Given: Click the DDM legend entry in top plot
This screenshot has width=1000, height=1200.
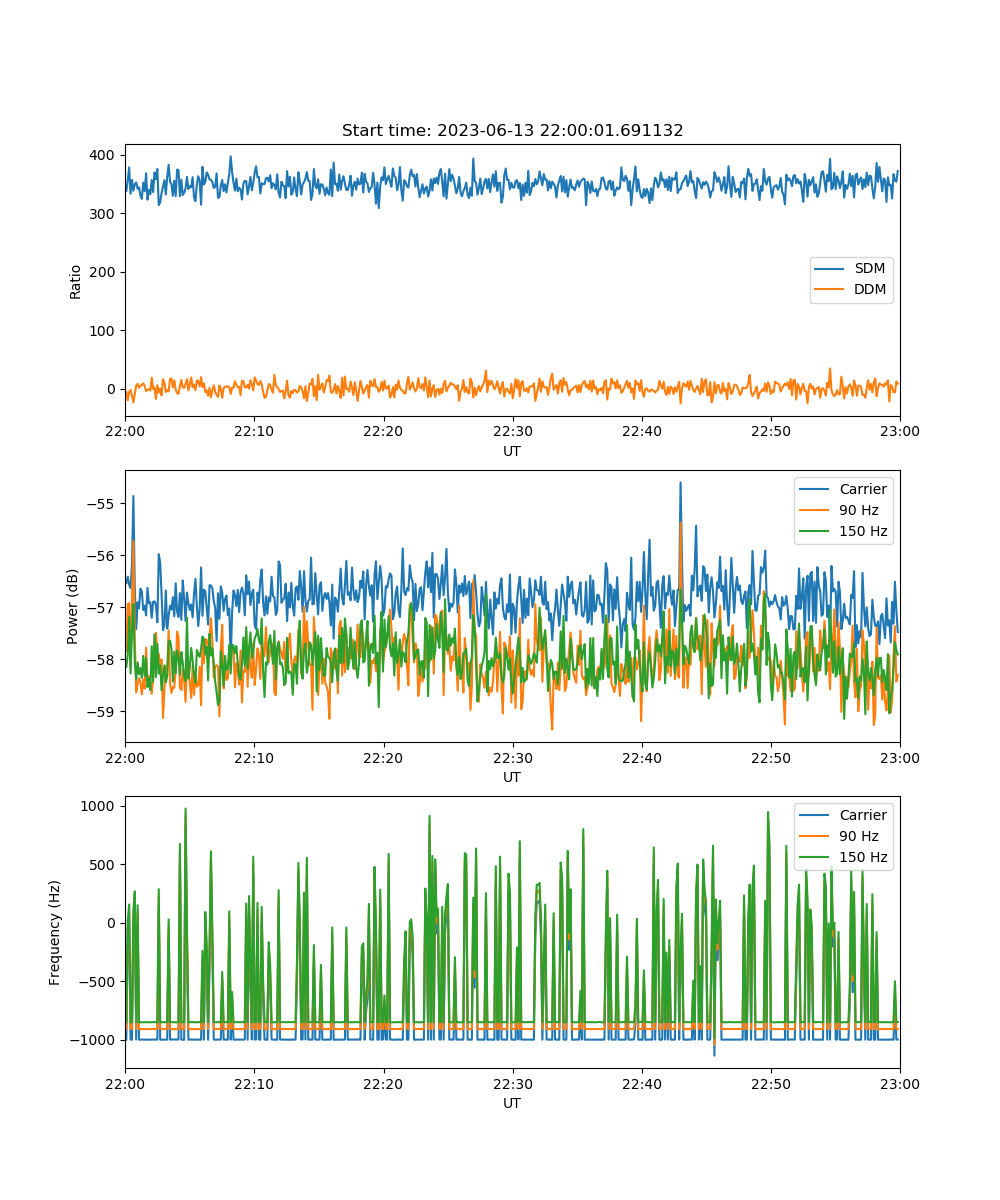Looking at the screenshot, I should point(851,290).
